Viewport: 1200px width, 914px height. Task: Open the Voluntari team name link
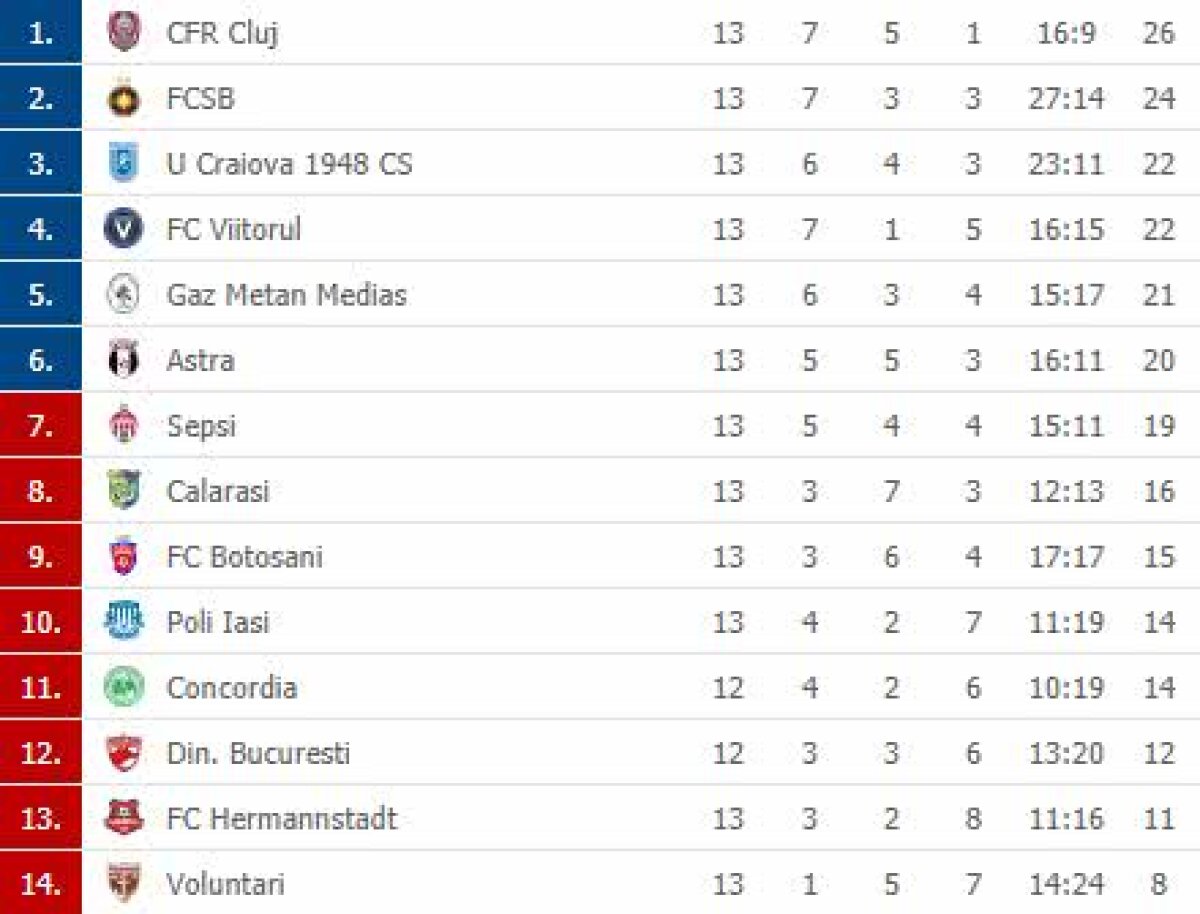(x=225, y=884)
